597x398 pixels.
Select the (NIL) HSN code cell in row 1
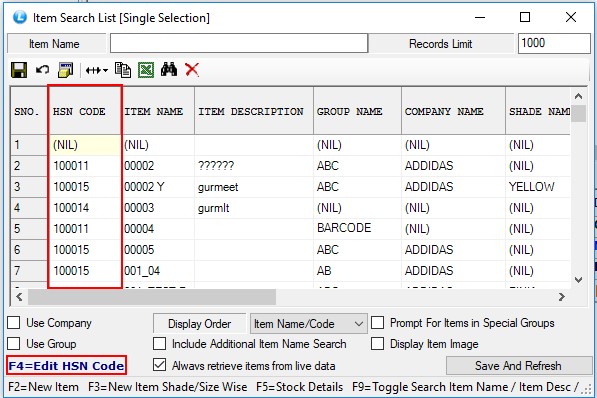tap(85, 145)
